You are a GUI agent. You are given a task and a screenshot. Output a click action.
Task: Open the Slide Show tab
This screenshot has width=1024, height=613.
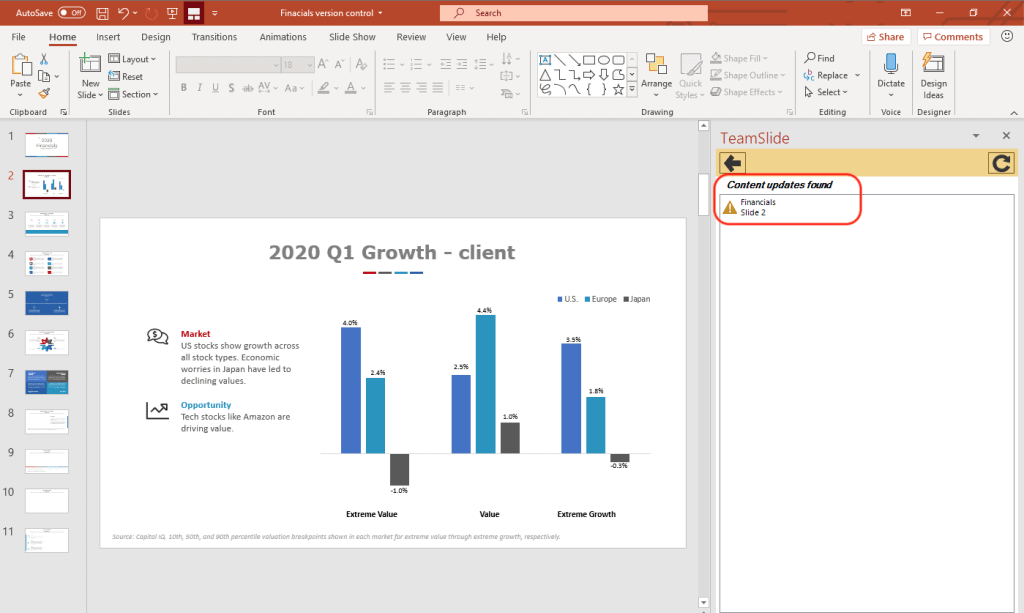click(x=352, y=37)
